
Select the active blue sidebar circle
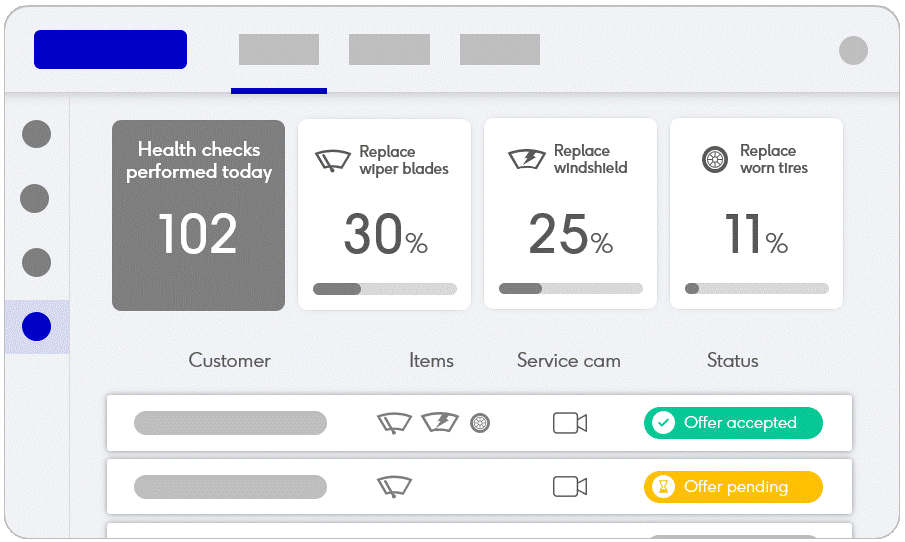pos(36,326)
